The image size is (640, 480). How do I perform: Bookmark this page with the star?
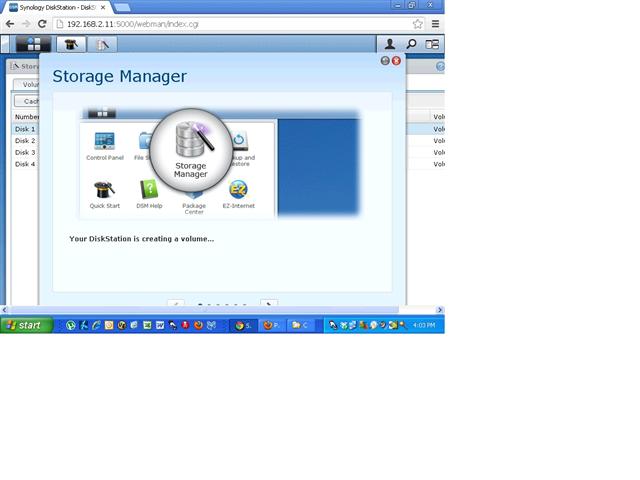point(417,24)
